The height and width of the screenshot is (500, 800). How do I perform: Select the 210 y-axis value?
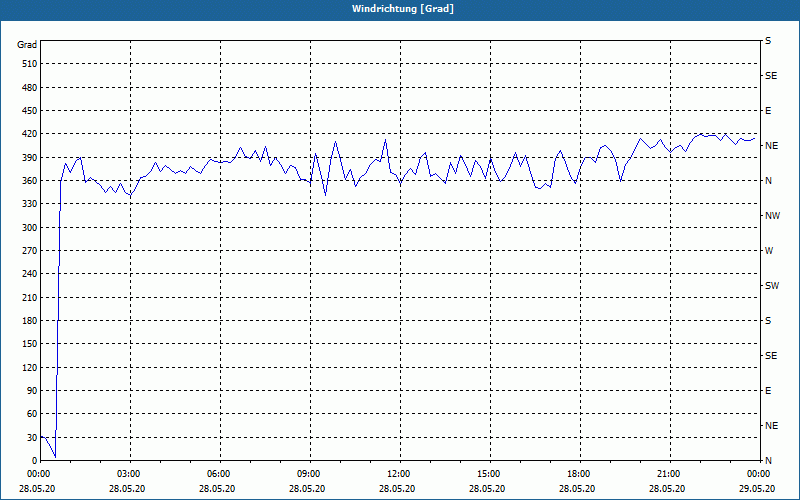30,297
